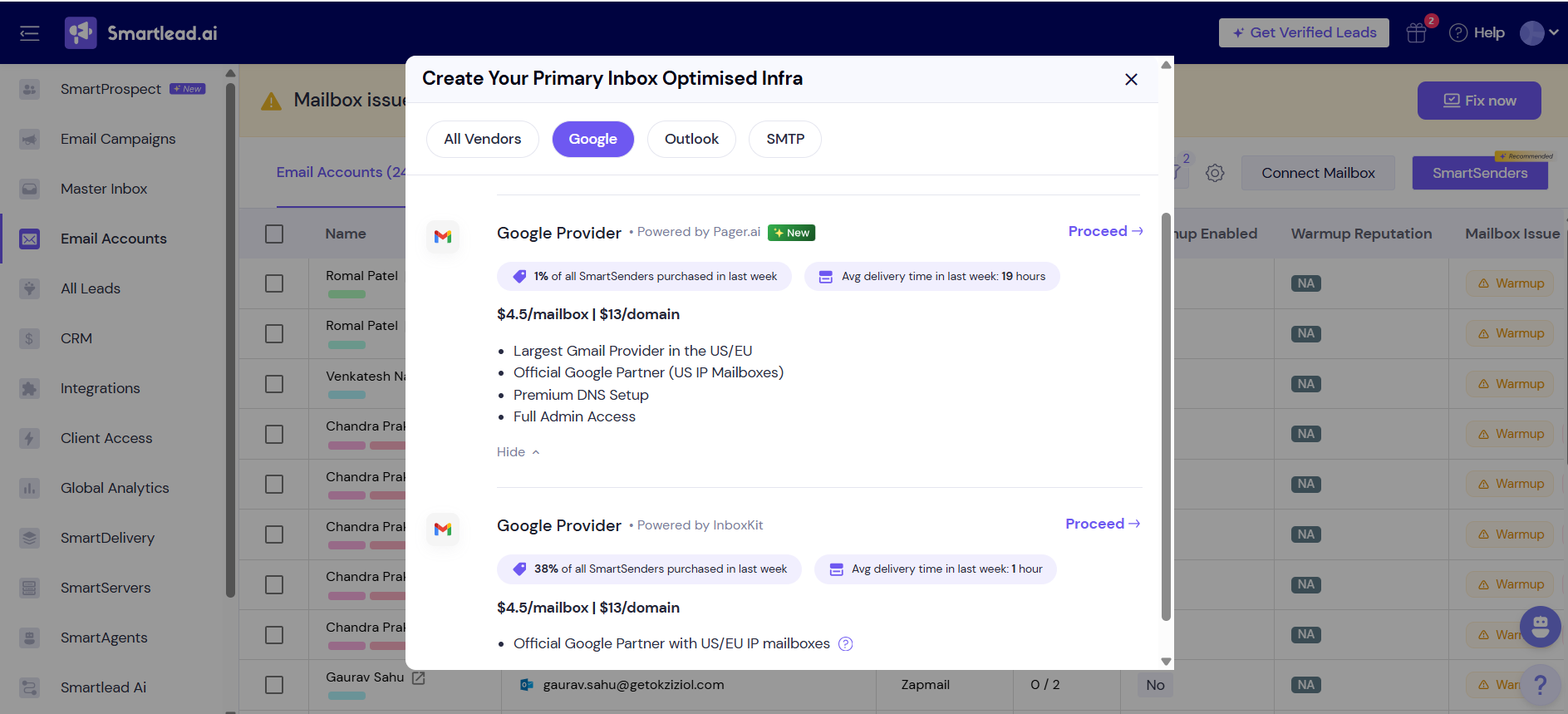Image resolution: width=1568 pixels, height=714 pixels.
Task: Proceed with the InboxKit Google Provider
Action: [1103, 524]
